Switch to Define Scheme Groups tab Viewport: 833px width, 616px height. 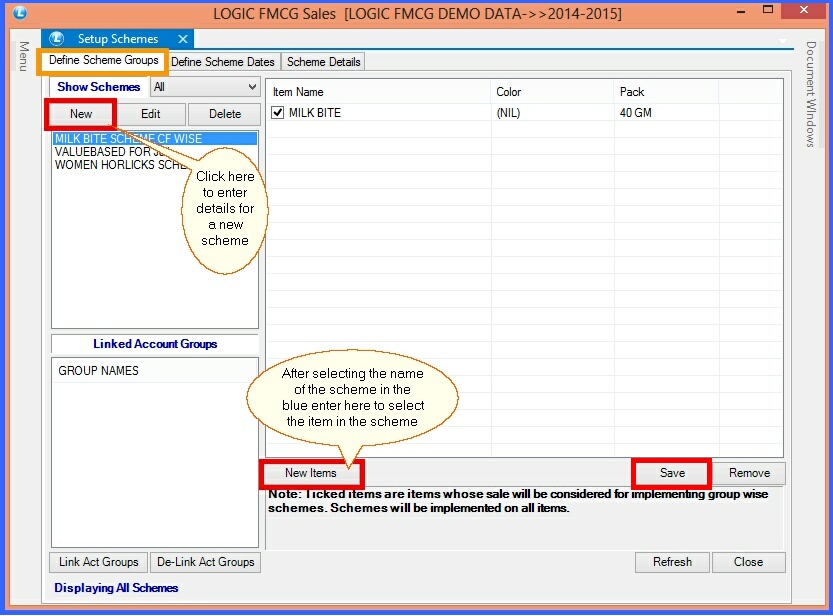point(104,60)
